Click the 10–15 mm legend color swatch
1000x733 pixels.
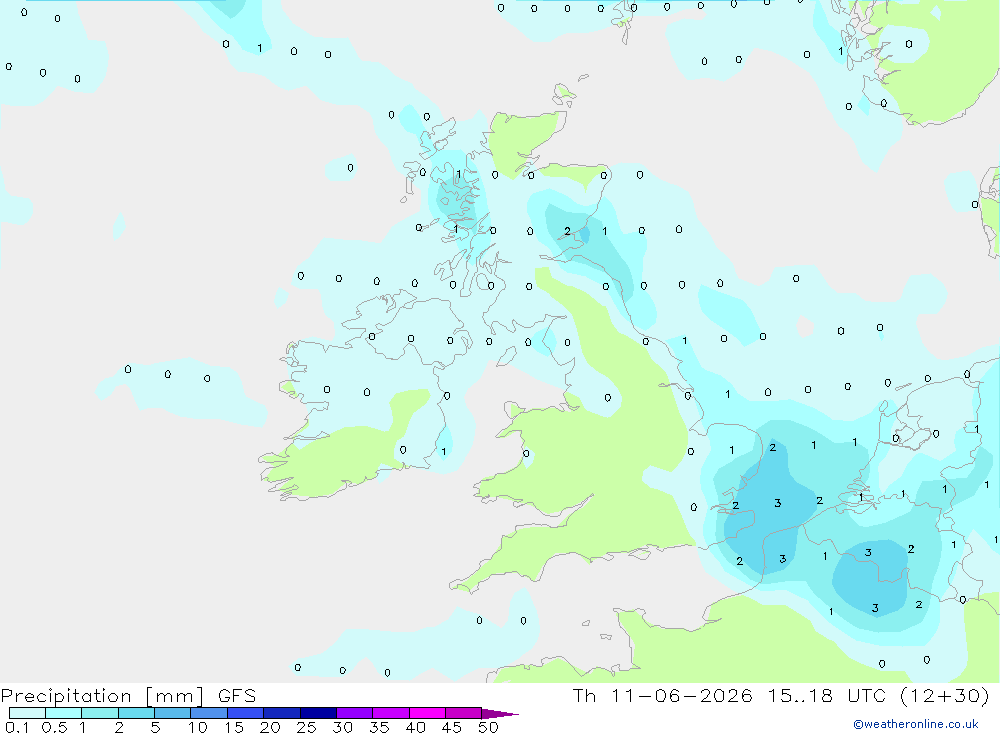pos(209,713)
